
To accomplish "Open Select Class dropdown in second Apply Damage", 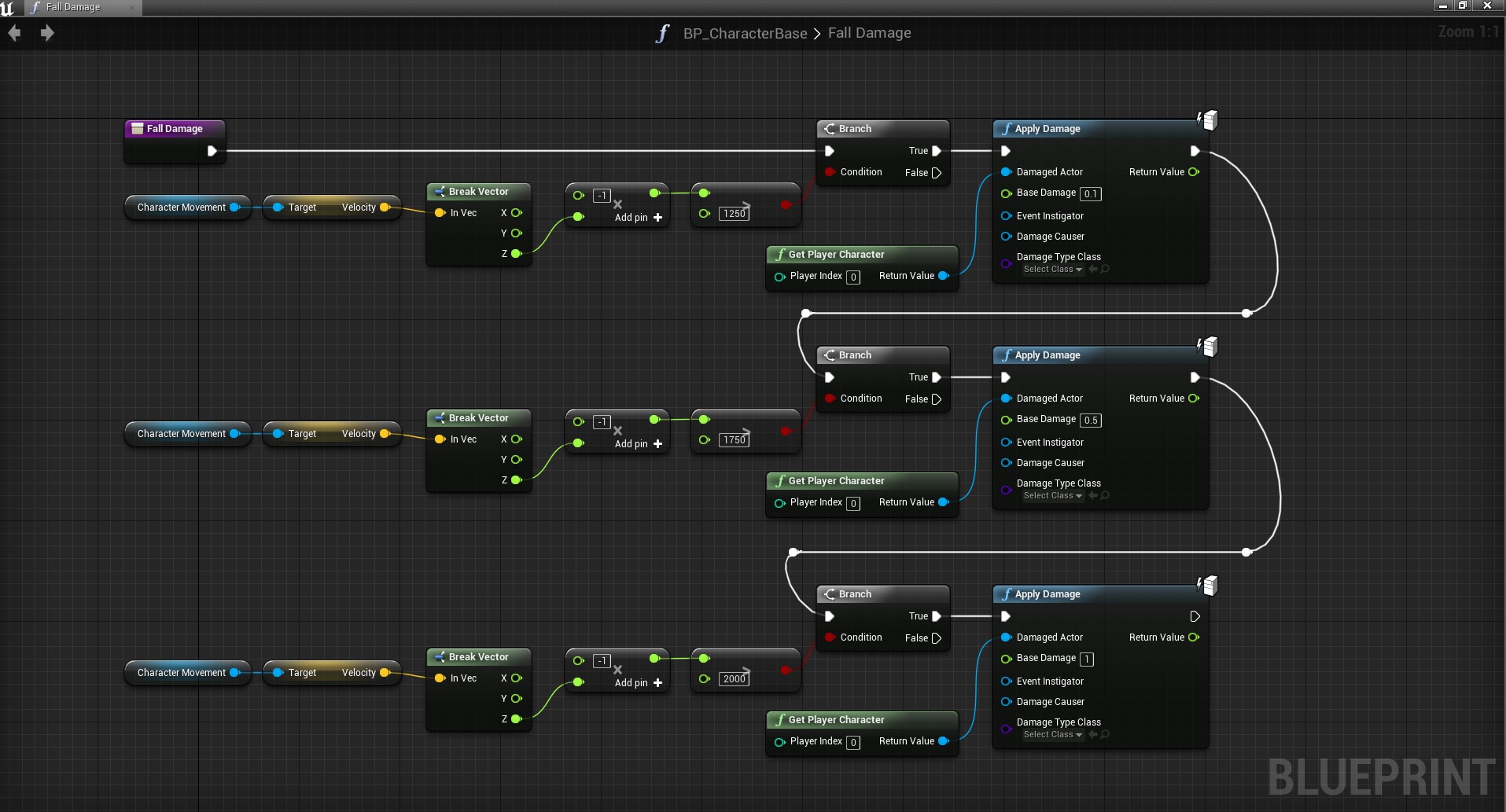I will click(x=1052, y=496).
